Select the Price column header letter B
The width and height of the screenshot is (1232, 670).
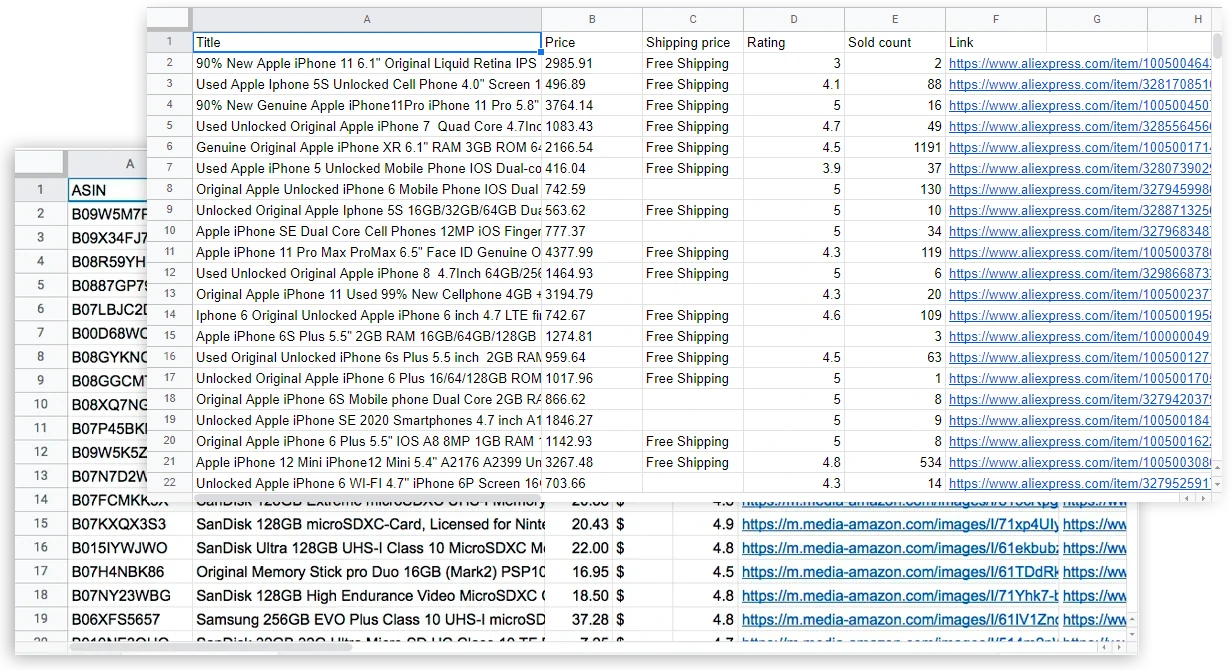(591, 18)
